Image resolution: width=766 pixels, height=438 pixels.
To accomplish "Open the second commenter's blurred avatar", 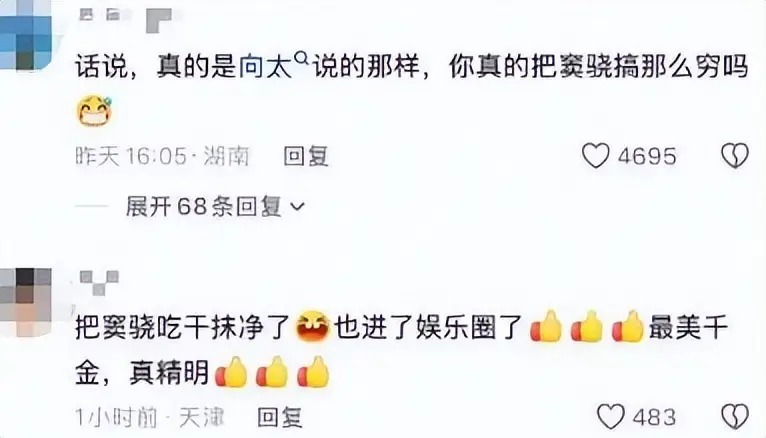I will click(x=26, y=301).
